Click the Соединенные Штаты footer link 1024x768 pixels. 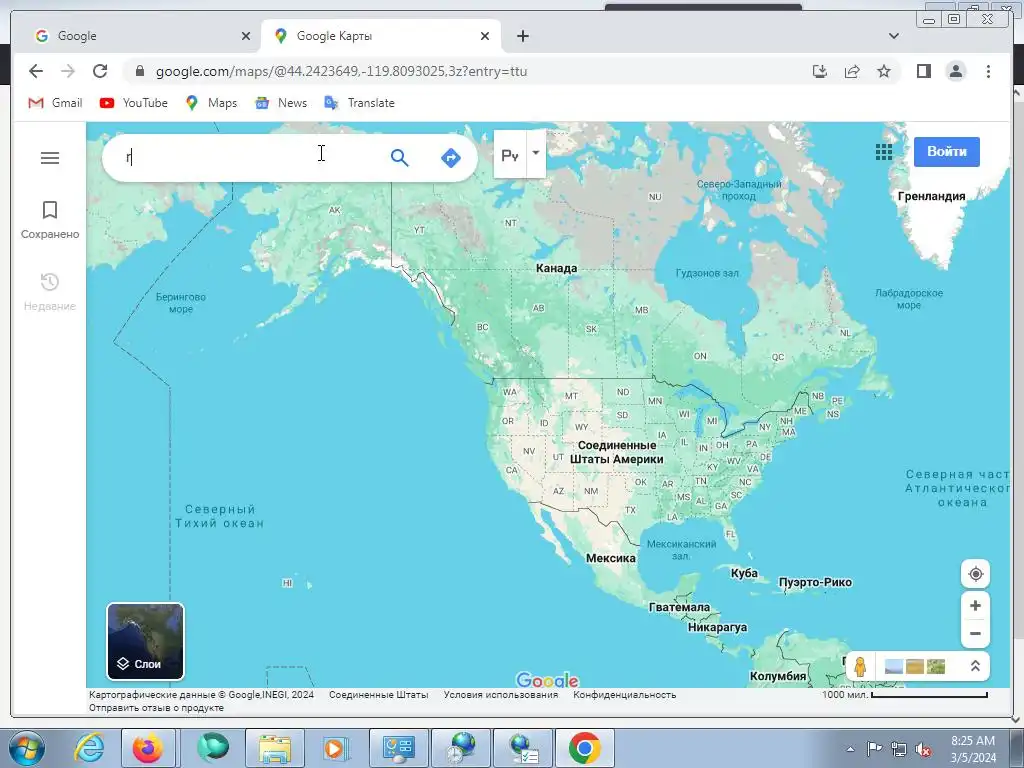(x=379, y=694)
